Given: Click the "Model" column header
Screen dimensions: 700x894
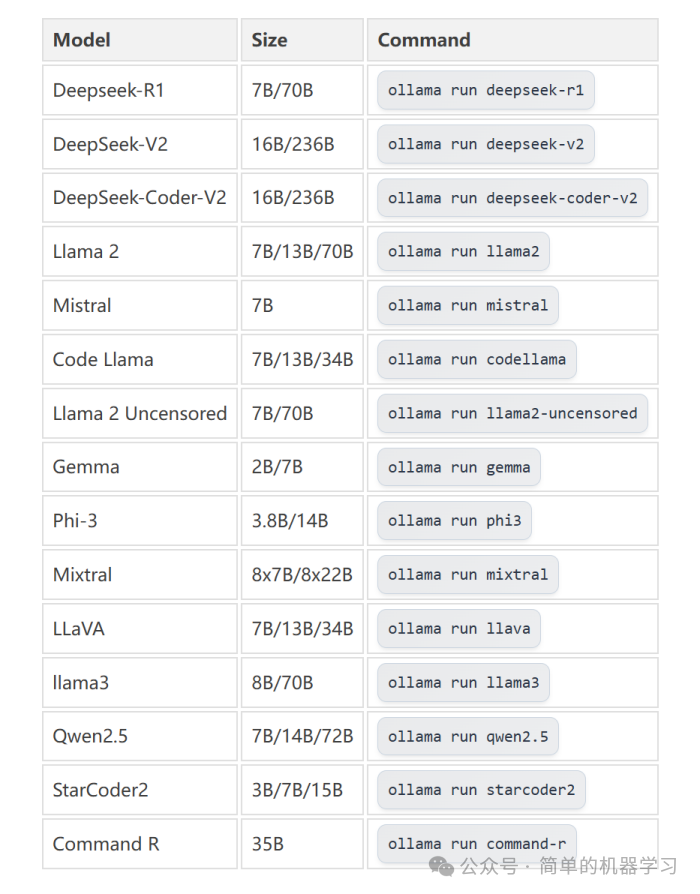Looking at the screenshot, I should click(x=82, y=40).
